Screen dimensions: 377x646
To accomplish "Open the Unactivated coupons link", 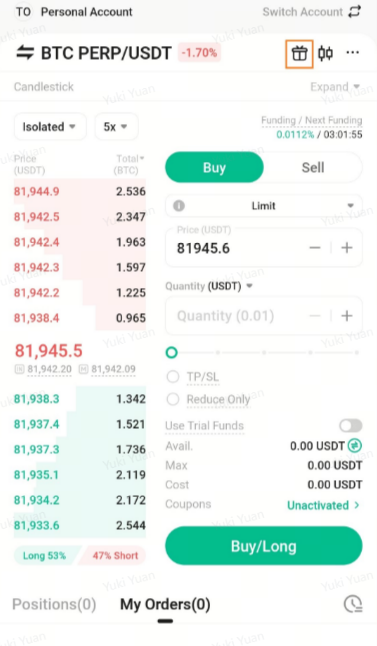I will pyautogui.click(x=323, y=505).
